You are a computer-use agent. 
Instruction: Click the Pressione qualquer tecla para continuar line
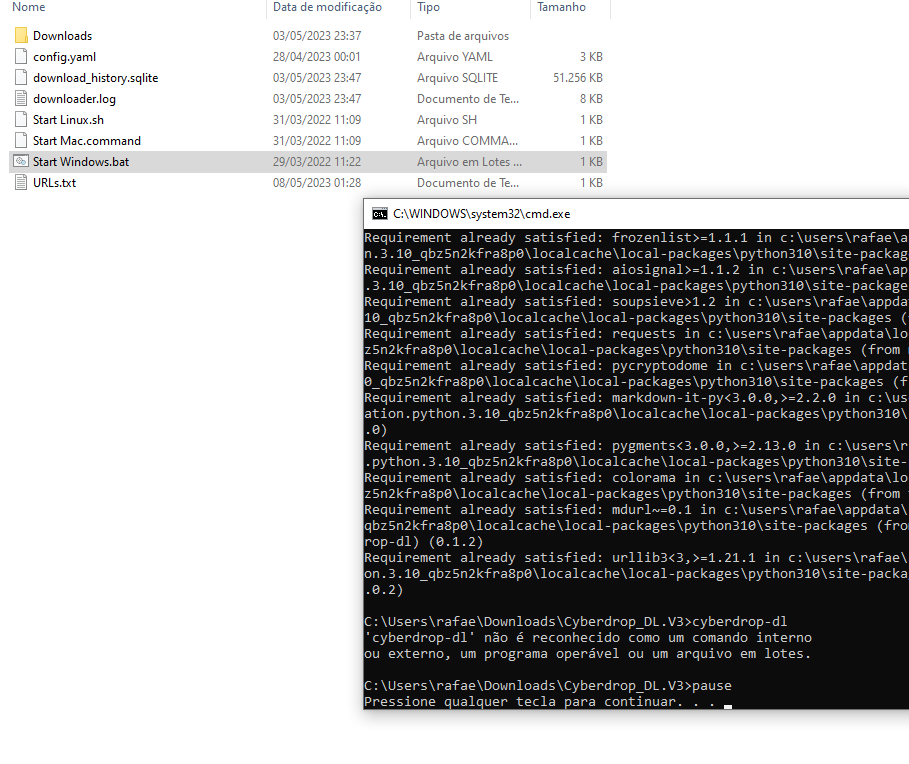coord(539,701)
